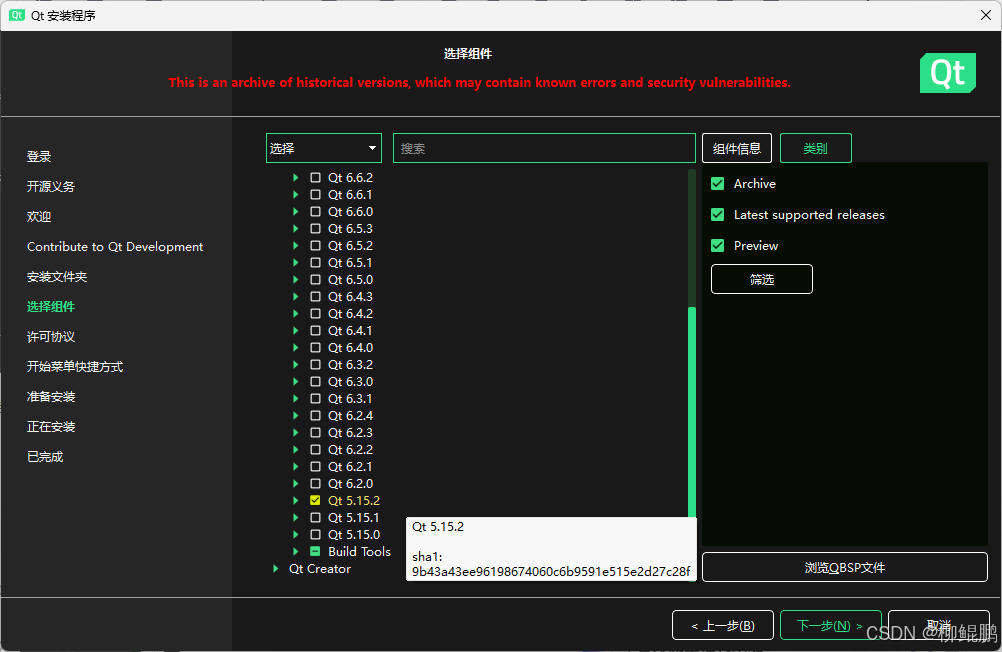
Task: Toggle the Build Tools checkbox
Action: 316,552
